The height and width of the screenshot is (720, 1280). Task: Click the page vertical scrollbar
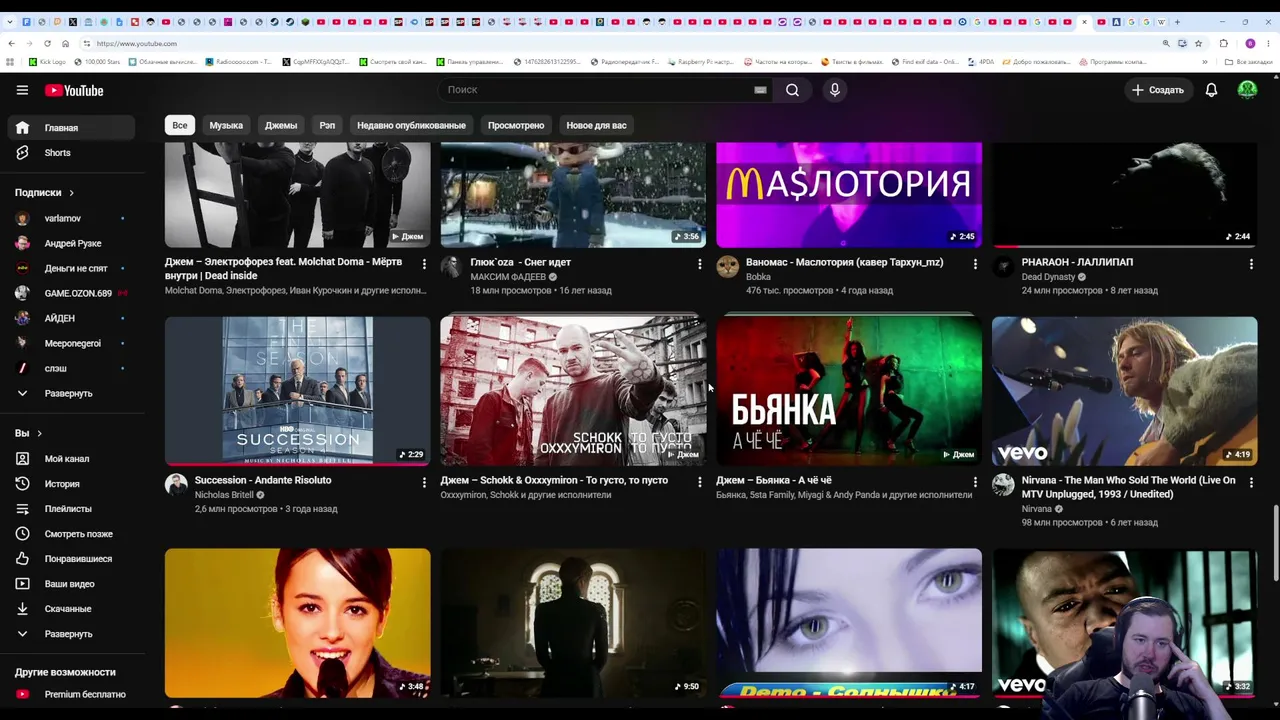point(1276,542)
